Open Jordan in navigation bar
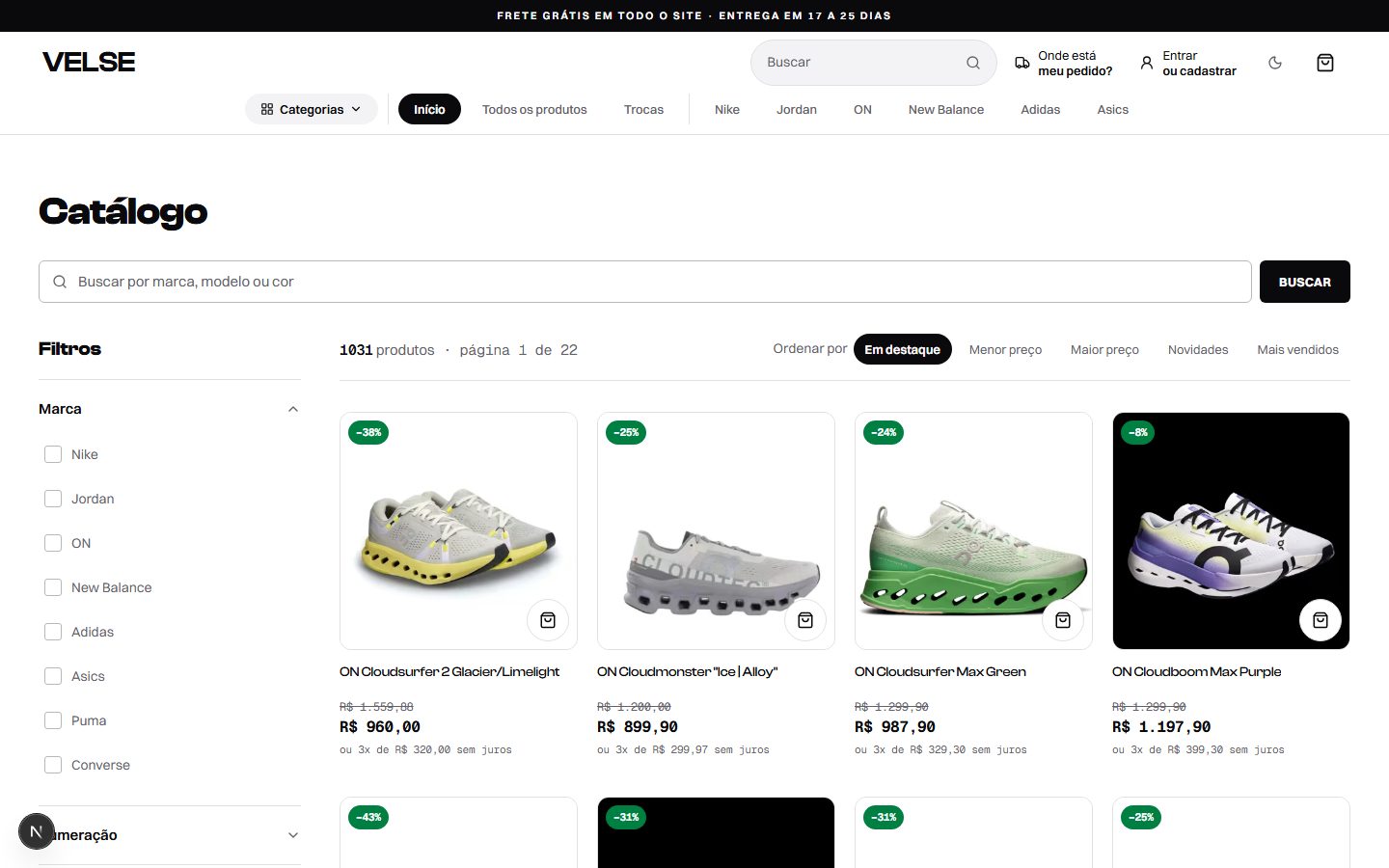This screenshot has width=1389, height=868. [x=797, y=109]
